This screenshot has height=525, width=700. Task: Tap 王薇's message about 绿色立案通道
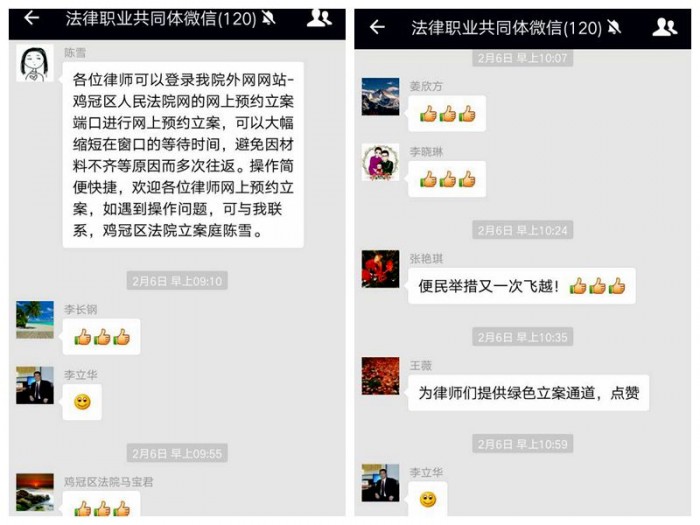click(529, 393)
